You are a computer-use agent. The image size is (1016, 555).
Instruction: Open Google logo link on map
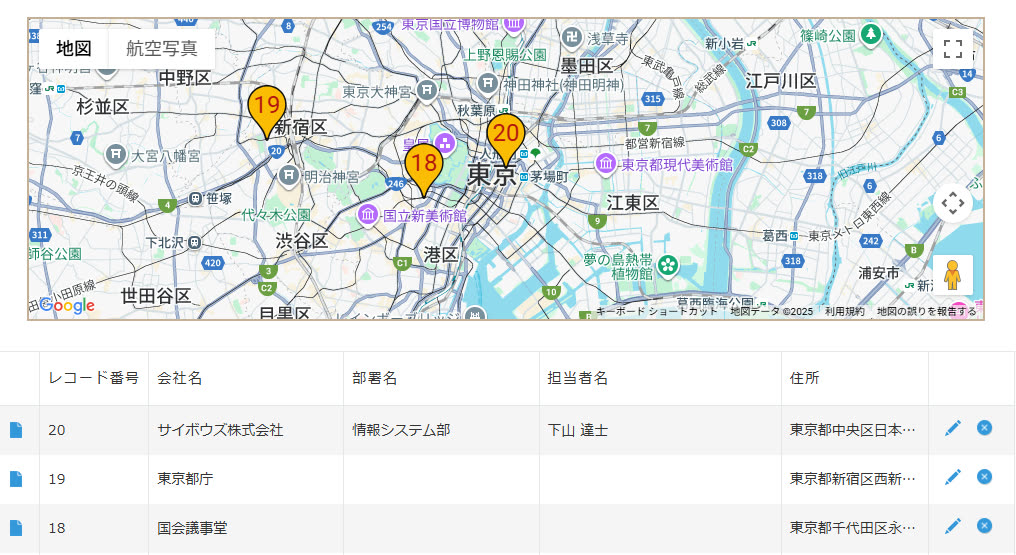point(67,306)
